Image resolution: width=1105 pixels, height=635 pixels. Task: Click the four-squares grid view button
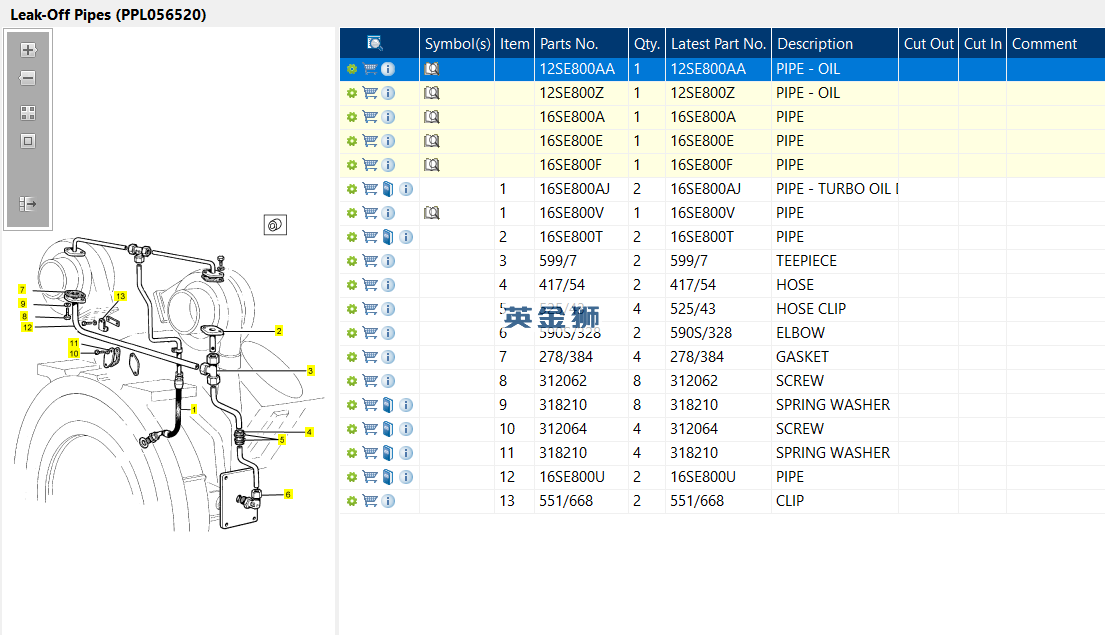click(x=28, y=113)
